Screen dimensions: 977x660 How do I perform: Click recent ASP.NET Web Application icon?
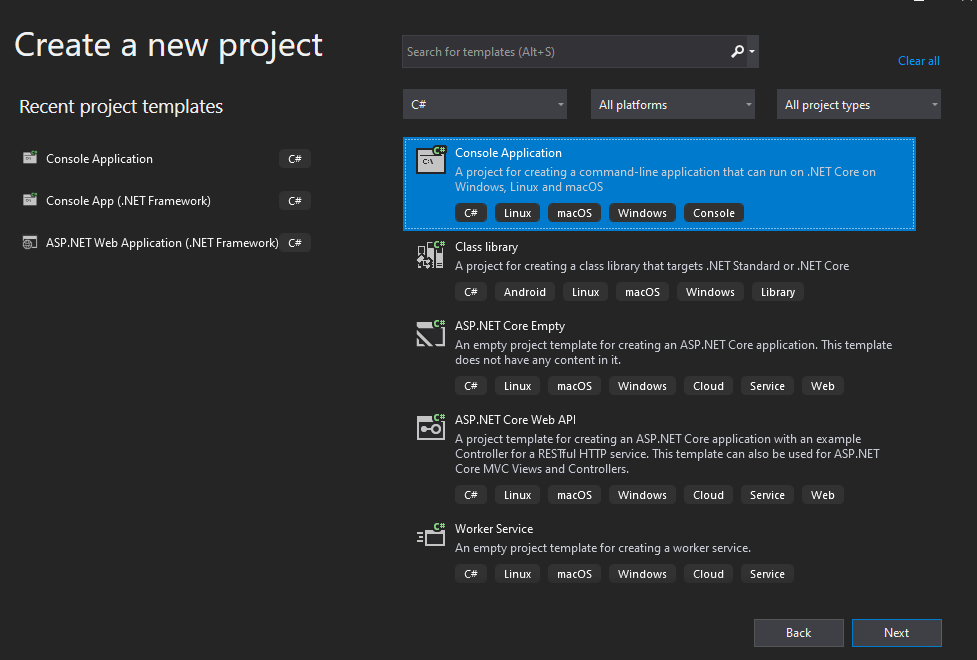28,243
